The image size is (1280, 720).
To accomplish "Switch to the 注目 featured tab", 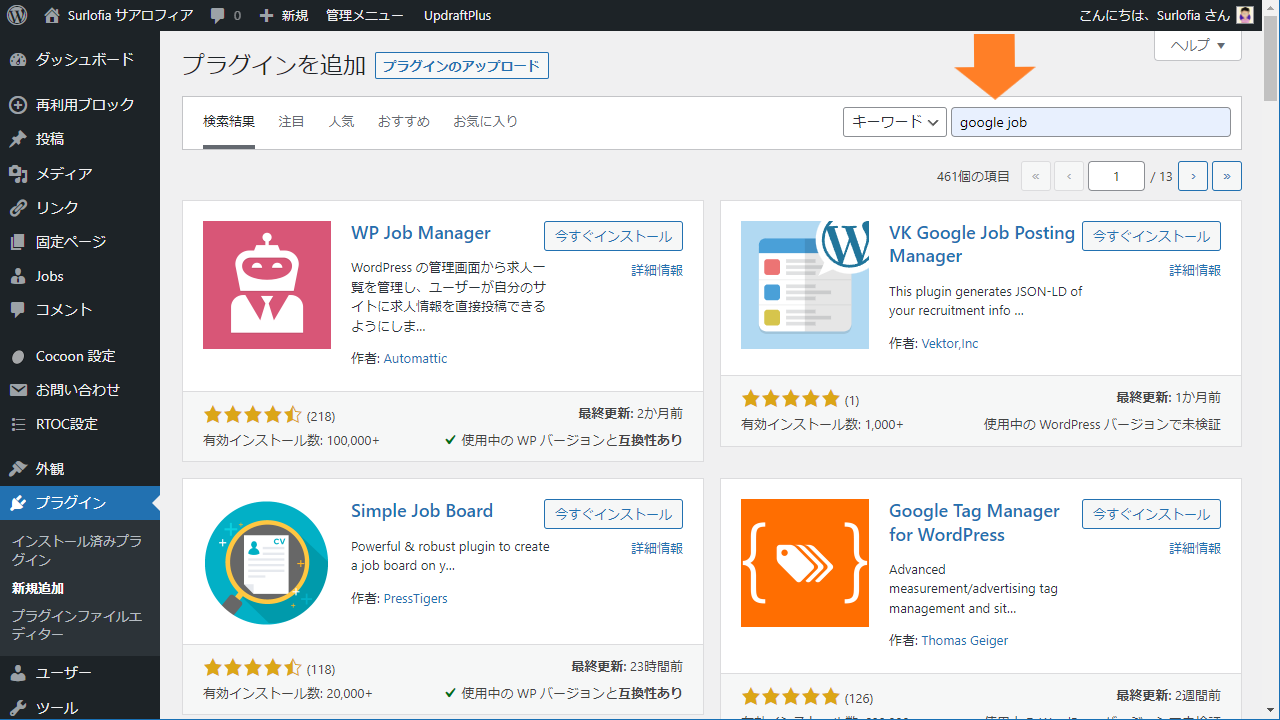I will pos(292,122).
